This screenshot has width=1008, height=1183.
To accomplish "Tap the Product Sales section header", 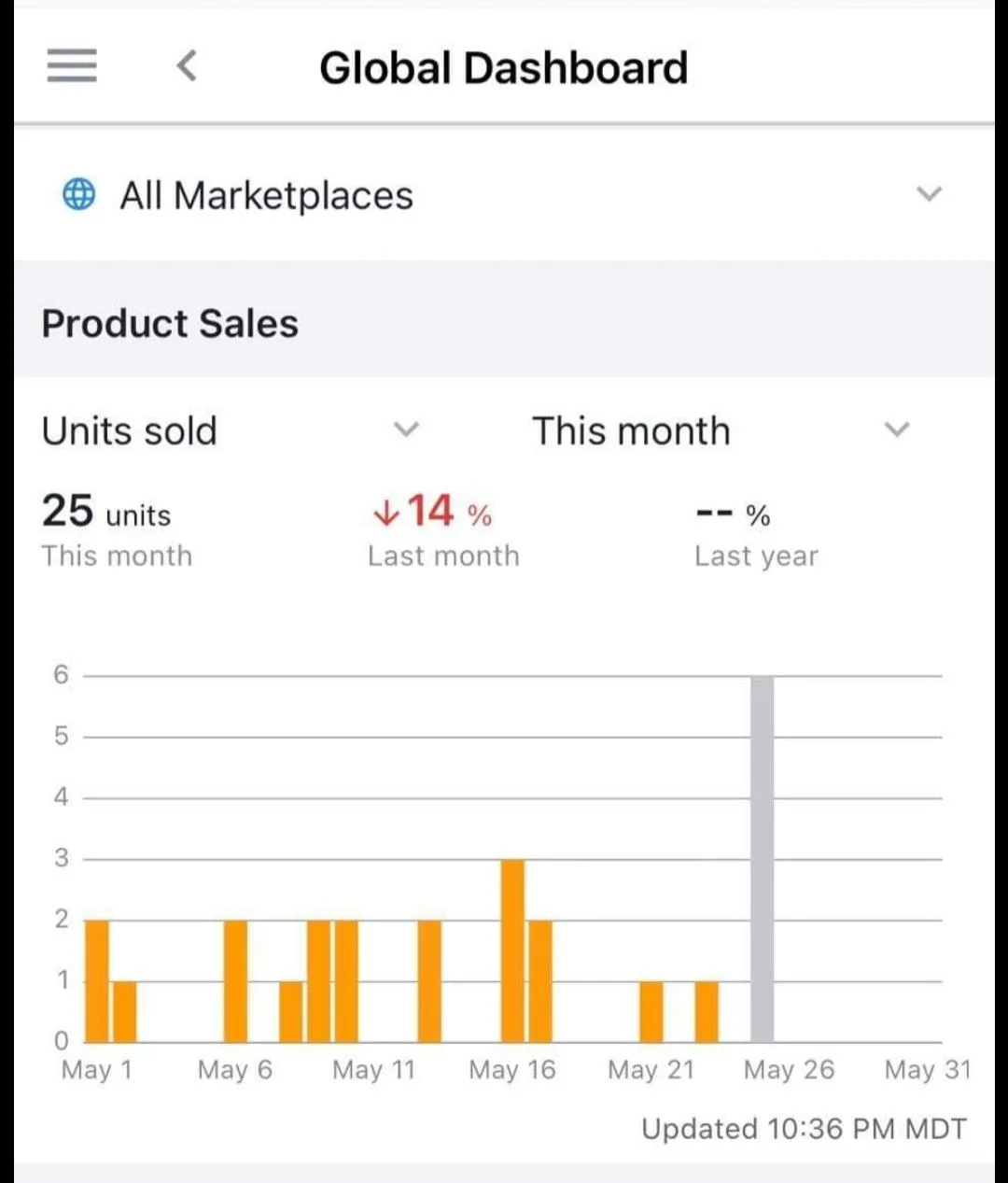I will click(x=170, y=324).
